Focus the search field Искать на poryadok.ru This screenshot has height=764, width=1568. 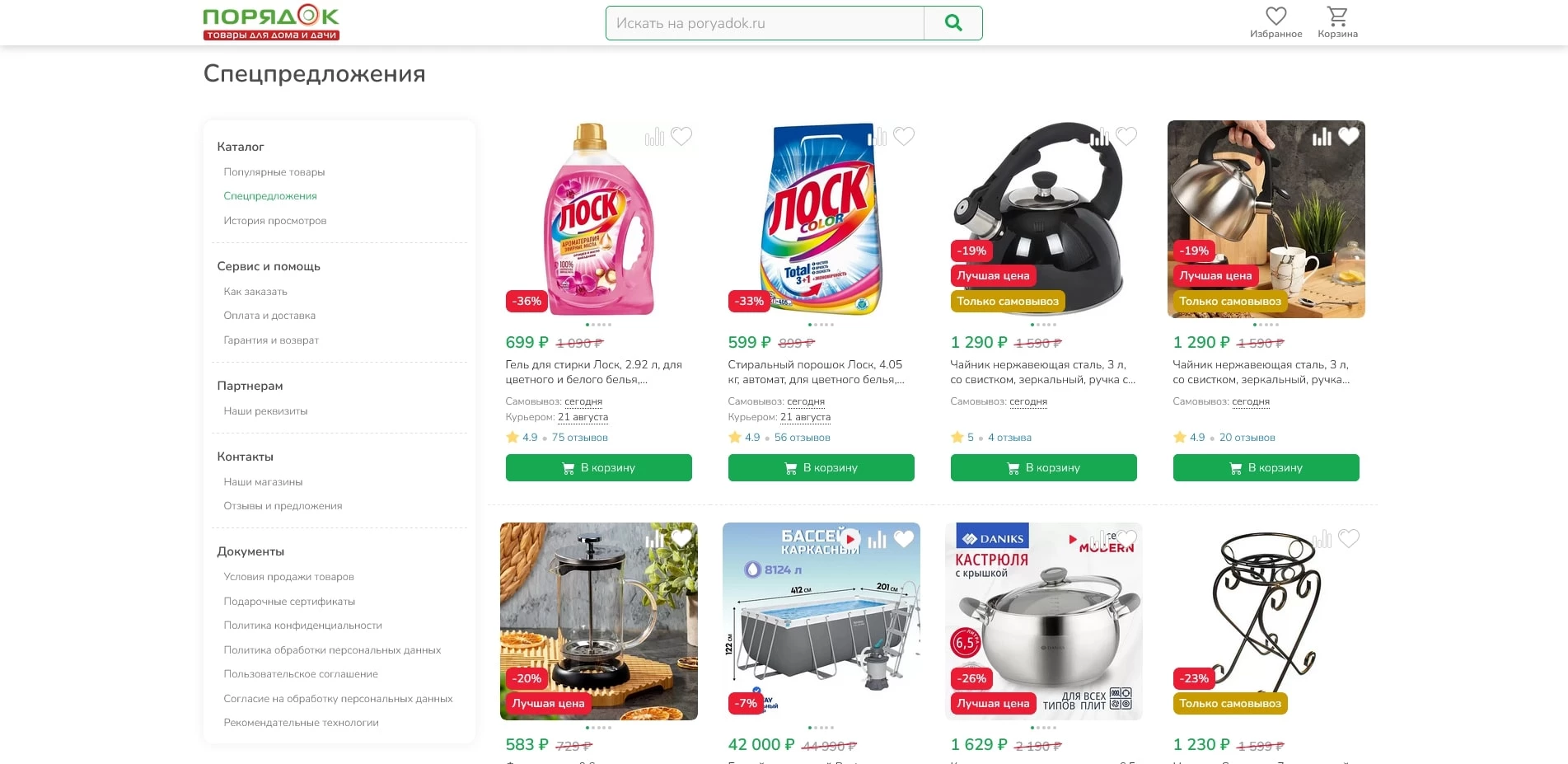765,23
